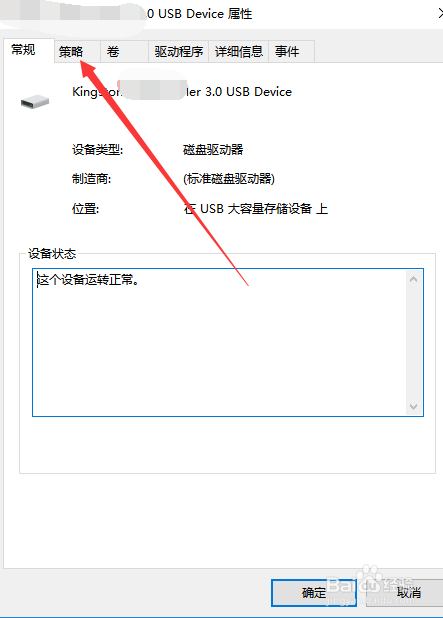Click the device status scrollbar up arrow
Screen dimensions: 443x618
[x=413, y=279]
